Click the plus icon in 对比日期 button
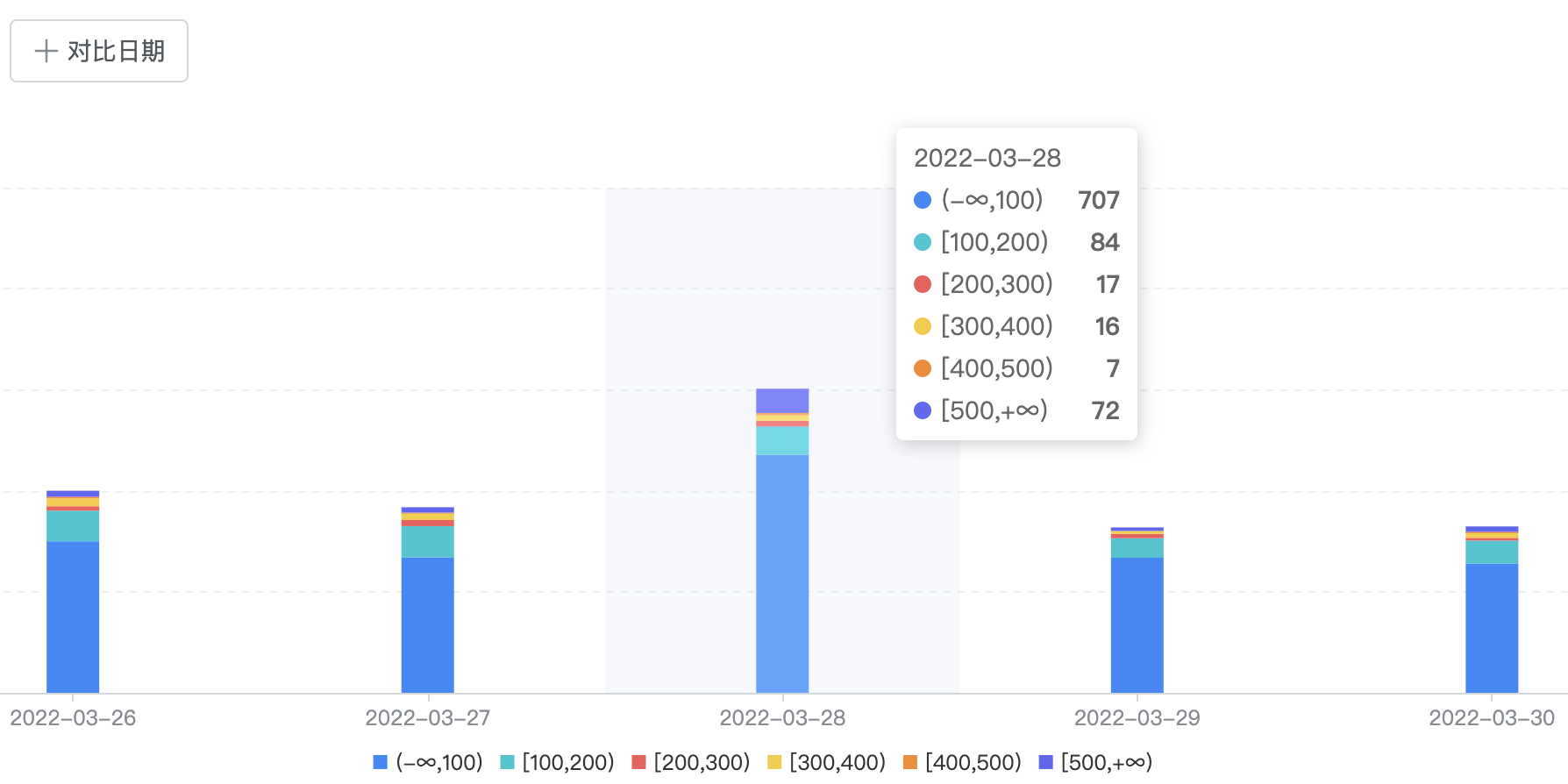 coord(46,51)
